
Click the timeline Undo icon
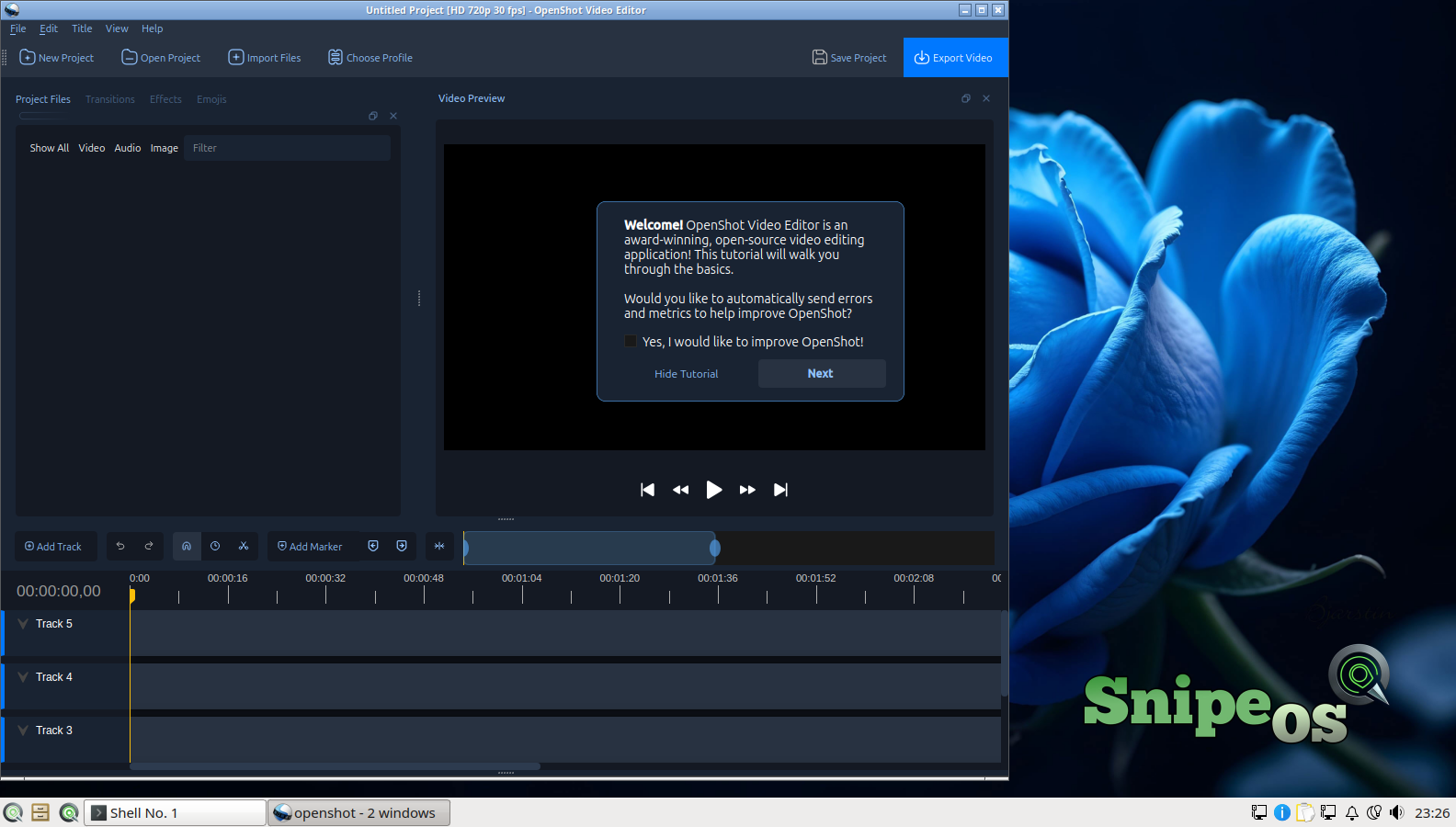(120, 546)
